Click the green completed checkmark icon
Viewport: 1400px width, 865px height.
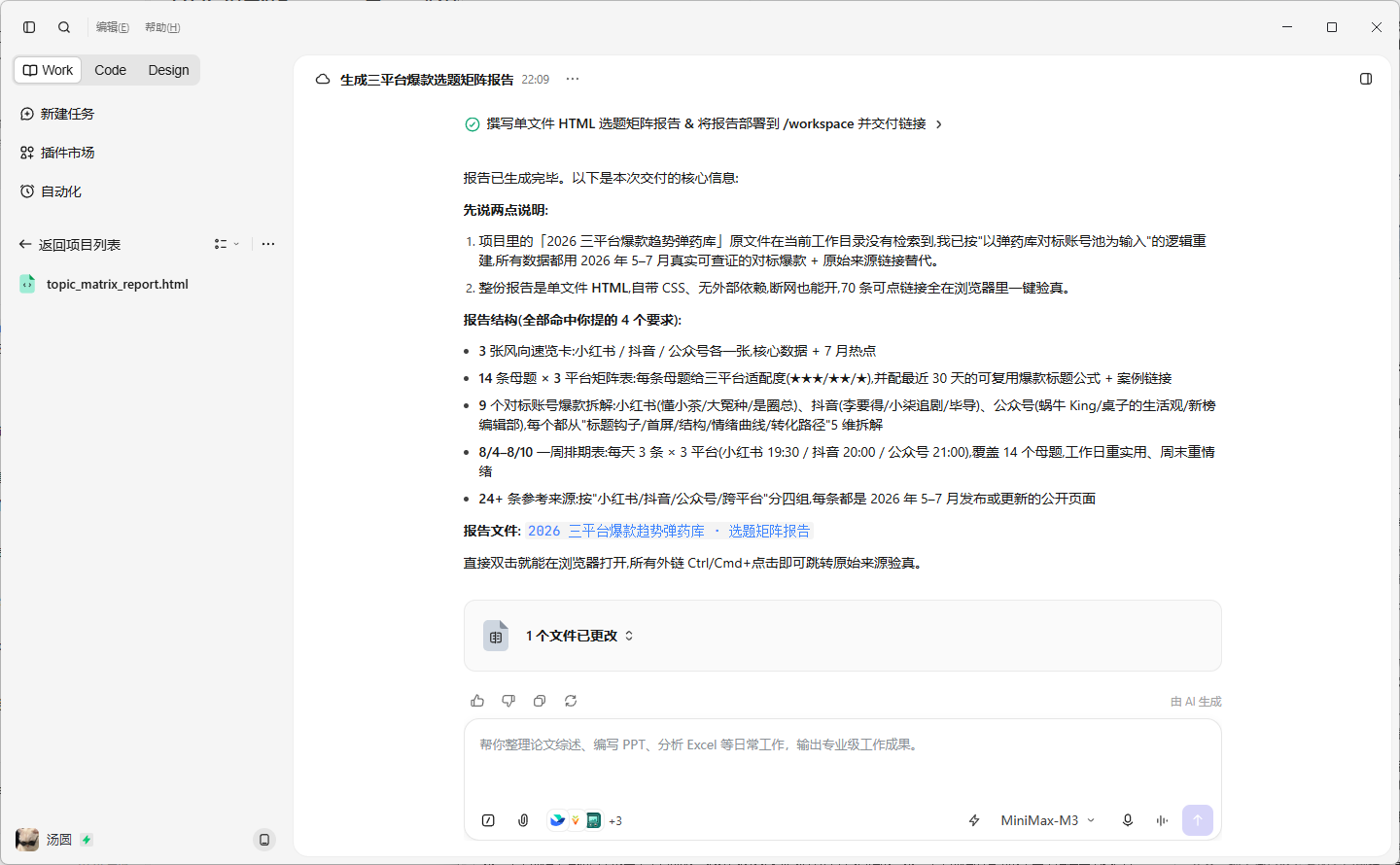coord(472,124)
